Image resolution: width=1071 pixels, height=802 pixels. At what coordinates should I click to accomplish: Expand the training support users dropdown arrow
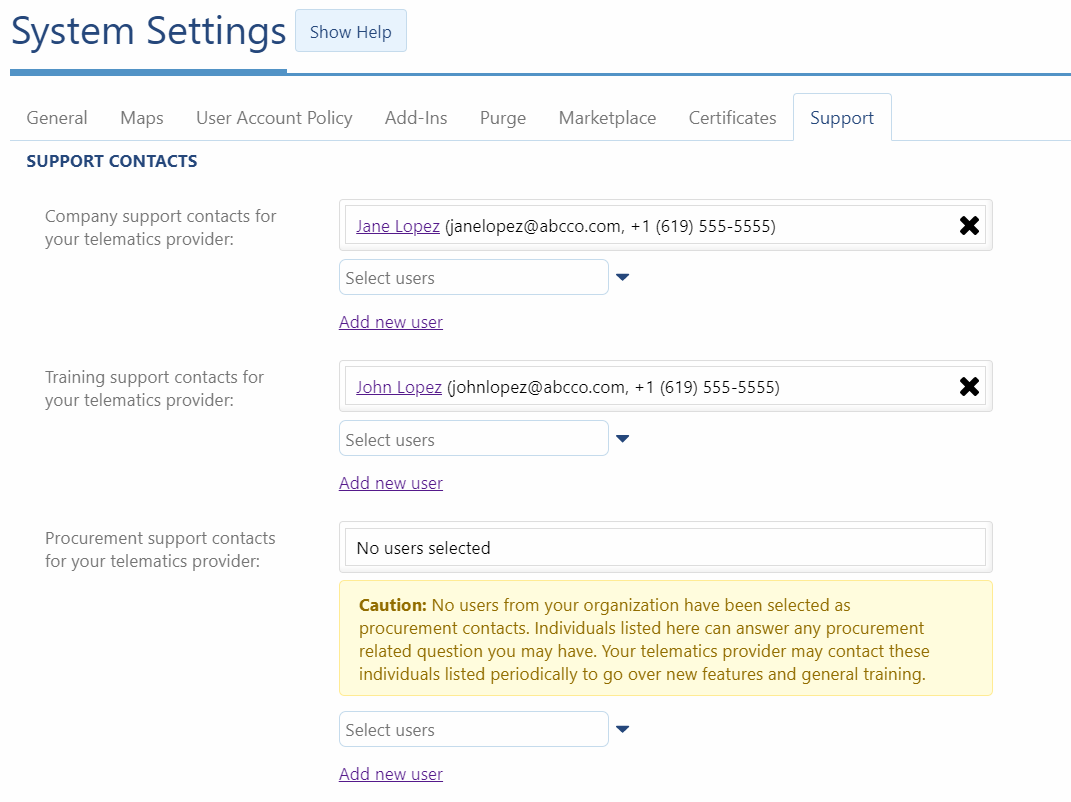tap(622, 439)
